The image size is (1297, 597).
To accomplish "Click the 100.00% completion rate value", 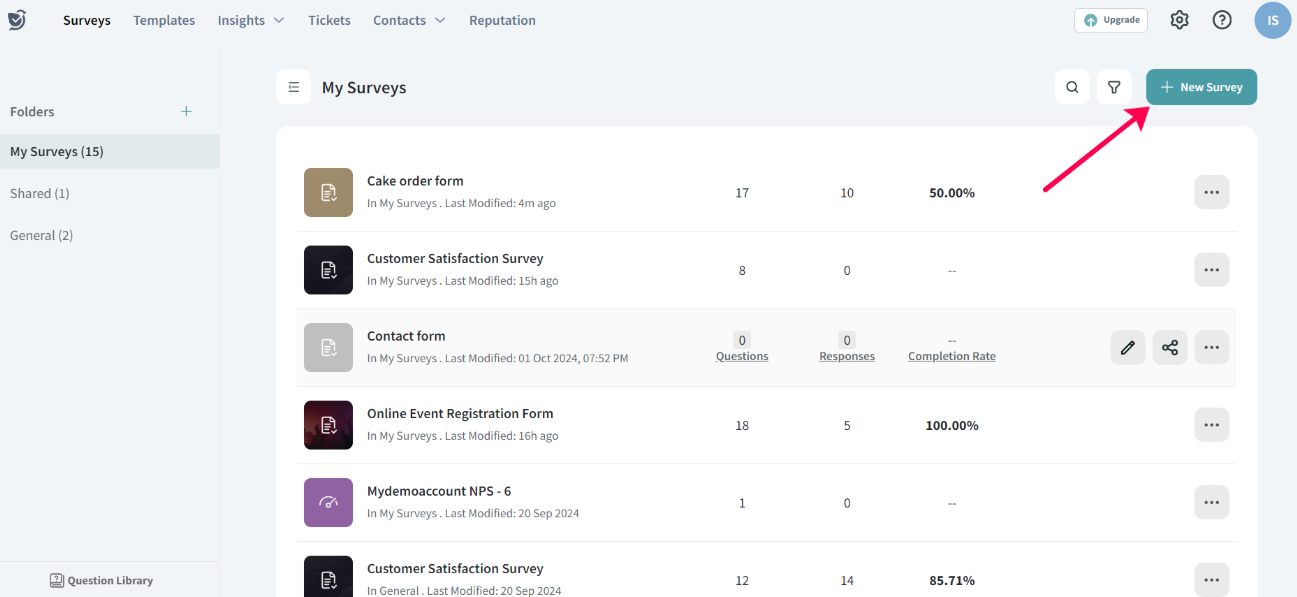I will click(952, 425).
